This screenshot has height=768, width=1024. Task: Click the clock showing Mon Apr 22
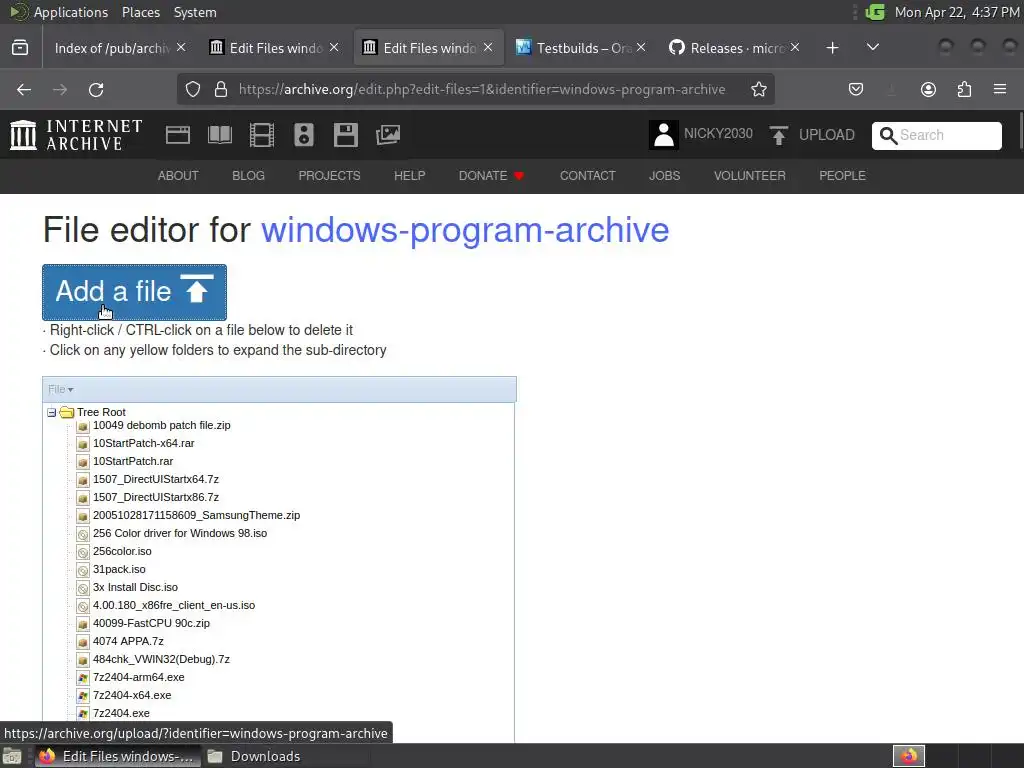click(x=957, y=12)
